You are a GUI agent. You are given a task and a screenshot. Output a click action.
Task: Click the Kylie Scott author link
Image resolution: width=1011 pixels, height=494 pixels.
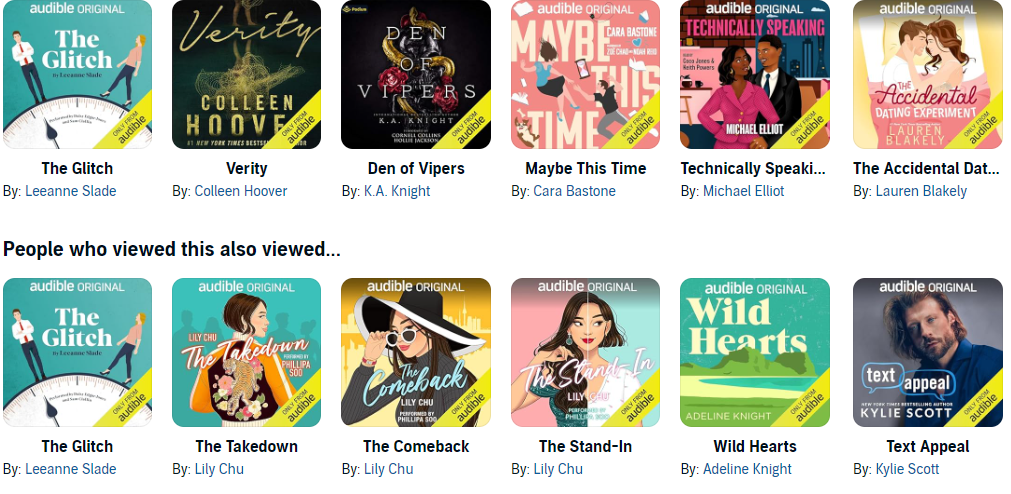(x=907, y=469)
